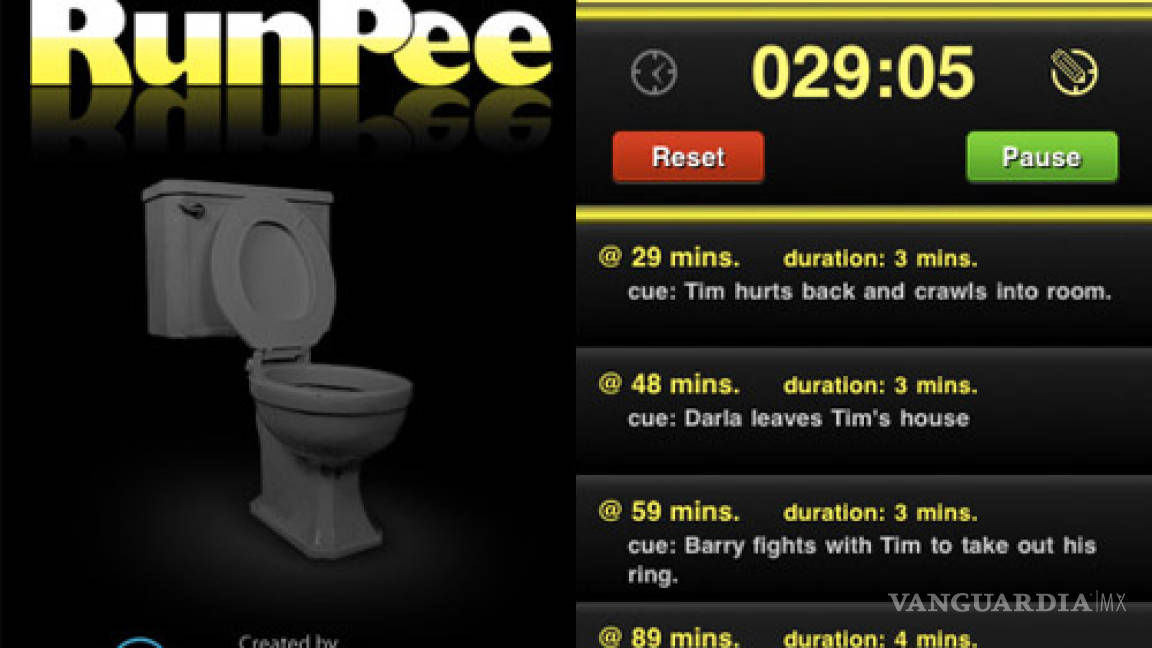Tap the vibrating alarm icon right of timer
The height and width of the screenshot is (648, 1152).
[x=1074, y=72]
